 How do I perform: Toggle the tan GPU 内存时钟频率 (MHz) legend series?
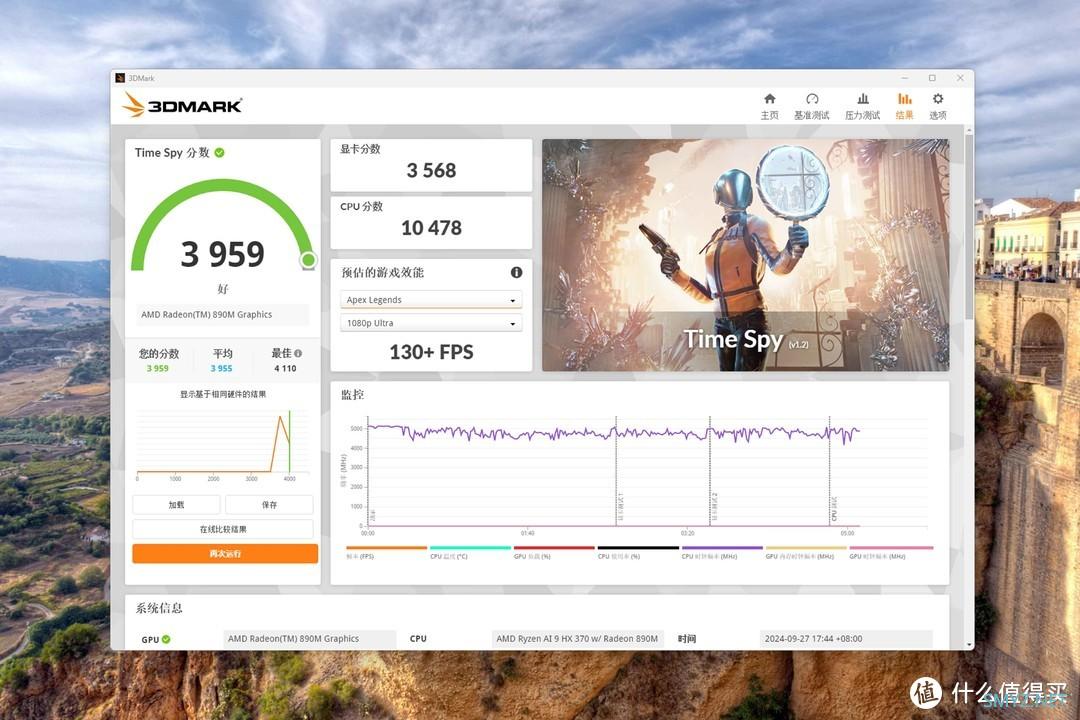point(806,553)
